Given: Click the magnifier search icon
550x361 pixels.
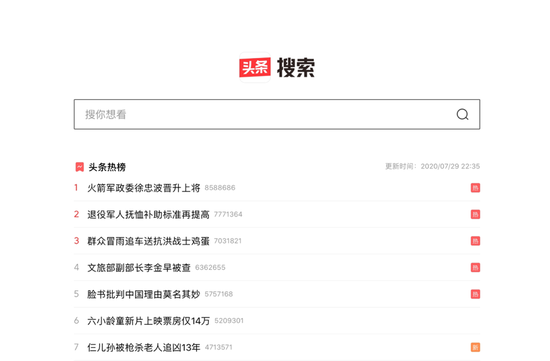Looking at the screenshot, I should tap(462, 114).
